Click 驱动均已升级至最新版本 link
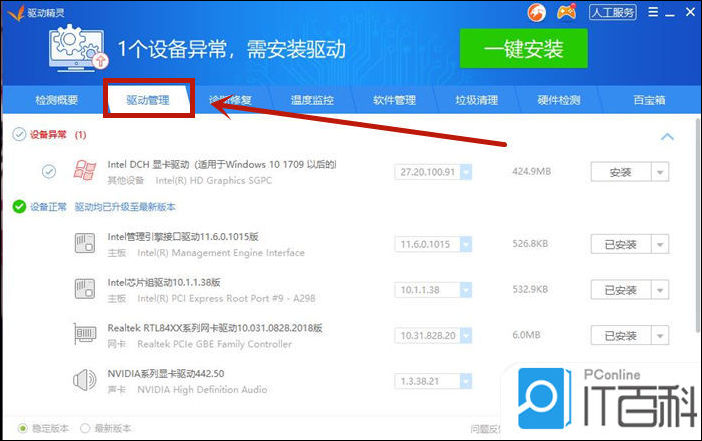 pos(125,207)
